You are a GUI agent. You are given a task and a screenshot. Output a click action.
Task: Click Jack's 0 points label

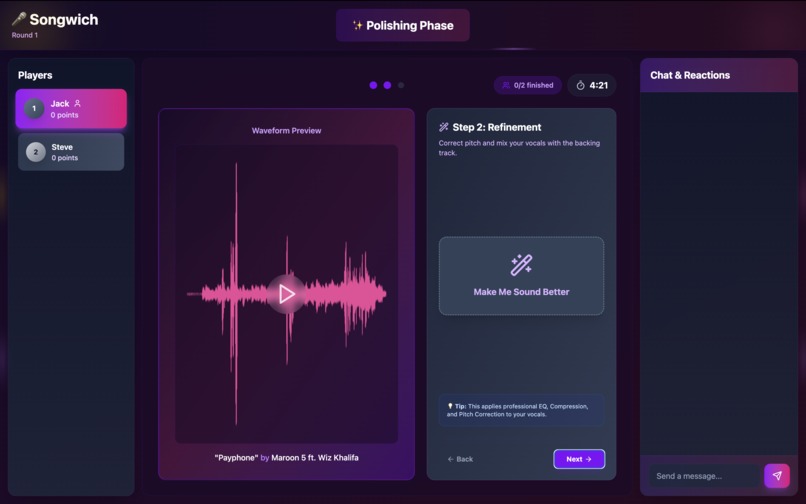pos(64,115)
